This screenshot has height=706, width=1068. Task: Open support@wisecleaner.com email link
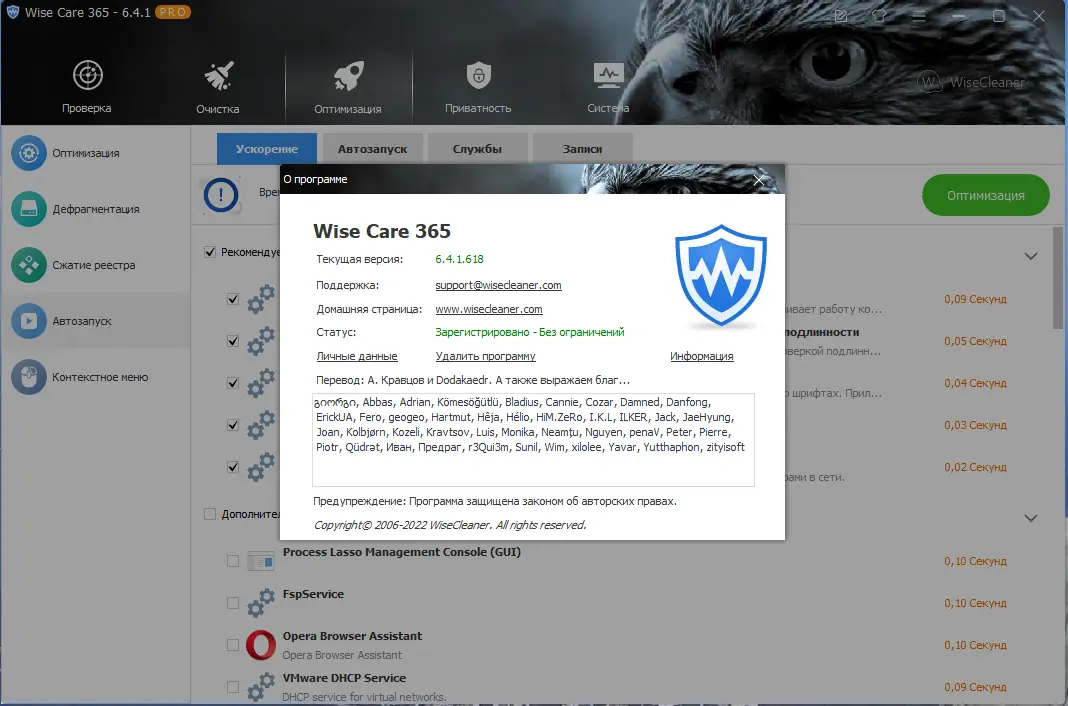(x=499, y=285)
